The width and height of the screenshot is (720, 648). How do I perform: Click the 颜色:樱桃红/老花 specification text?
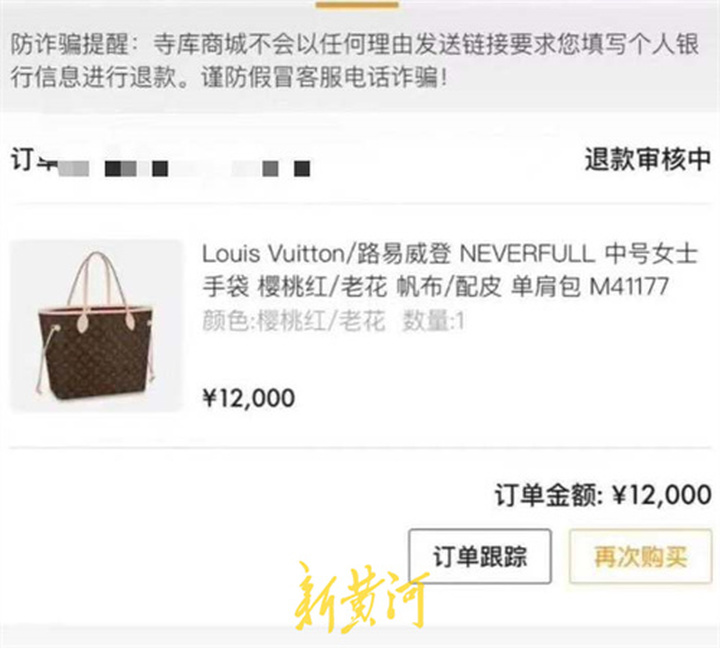click(x=293, y=321)
